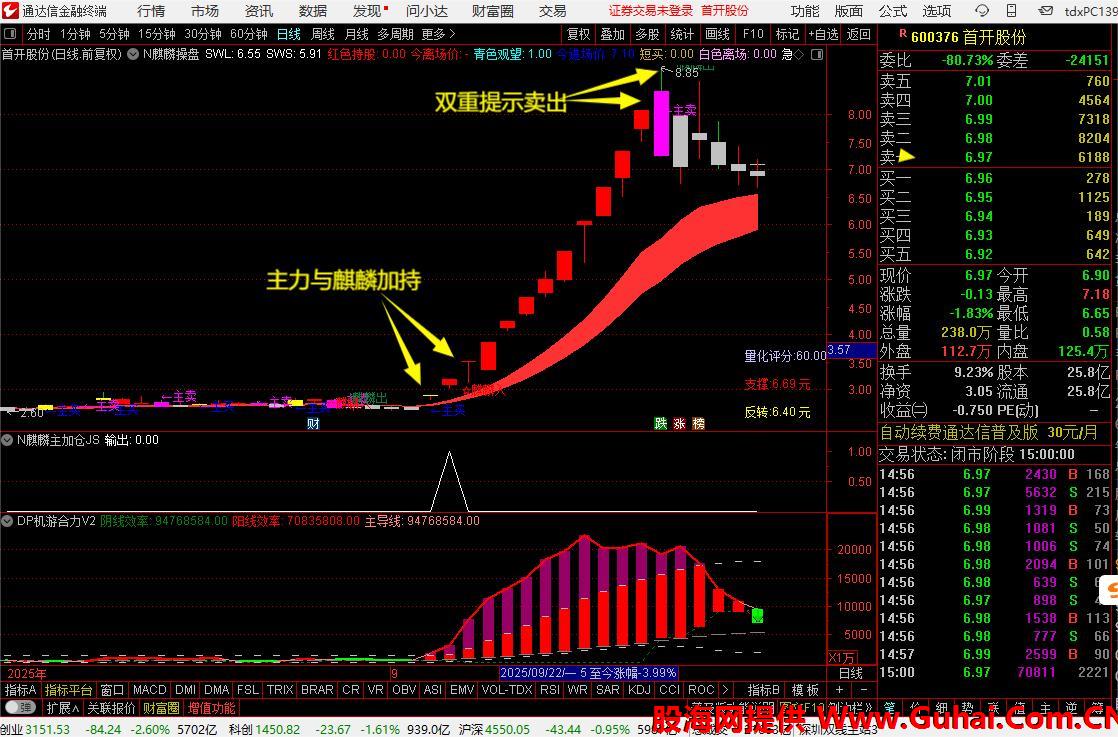Open the 问小达 menu
Image resolution: width=1118 pixels, height=737 pixels.
(x=427, y=11)
